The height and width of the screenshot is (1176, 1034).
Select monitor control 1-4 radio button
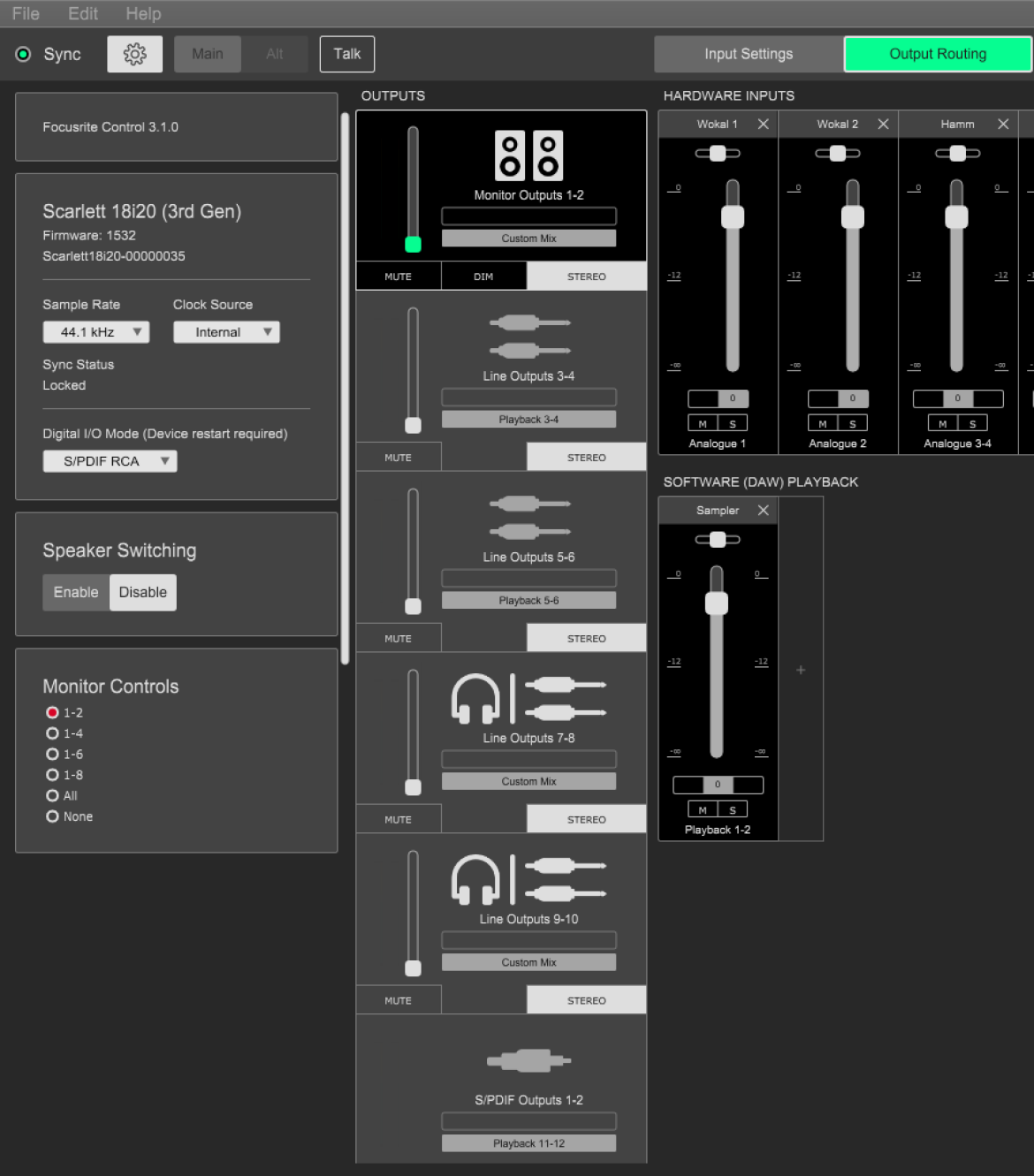(52, 733)
